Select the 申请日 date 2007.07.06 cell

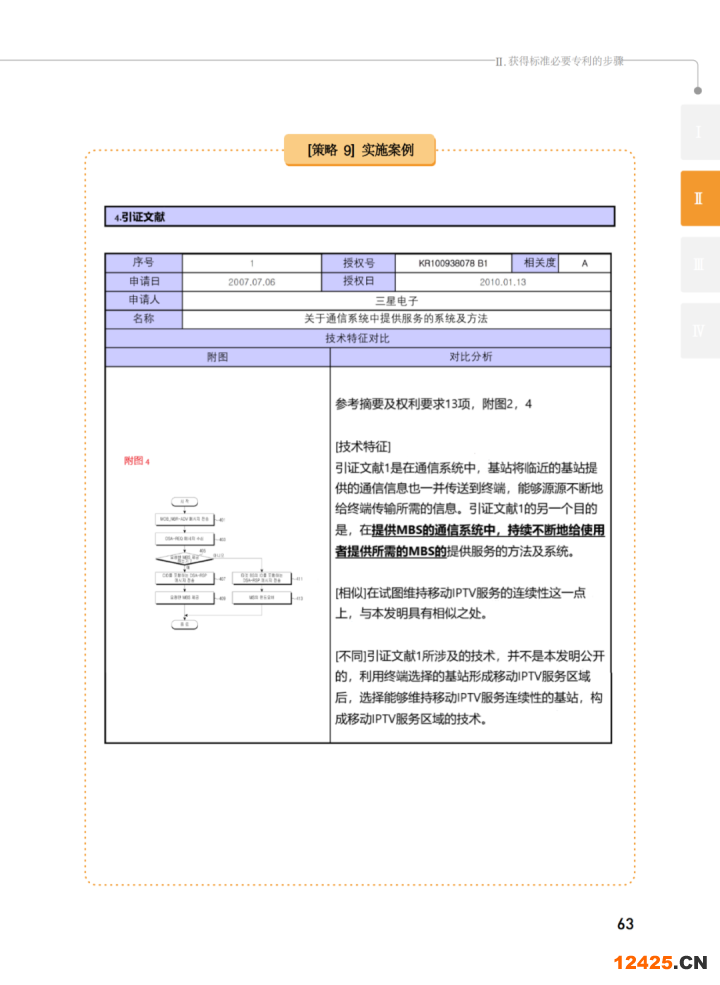251,282
